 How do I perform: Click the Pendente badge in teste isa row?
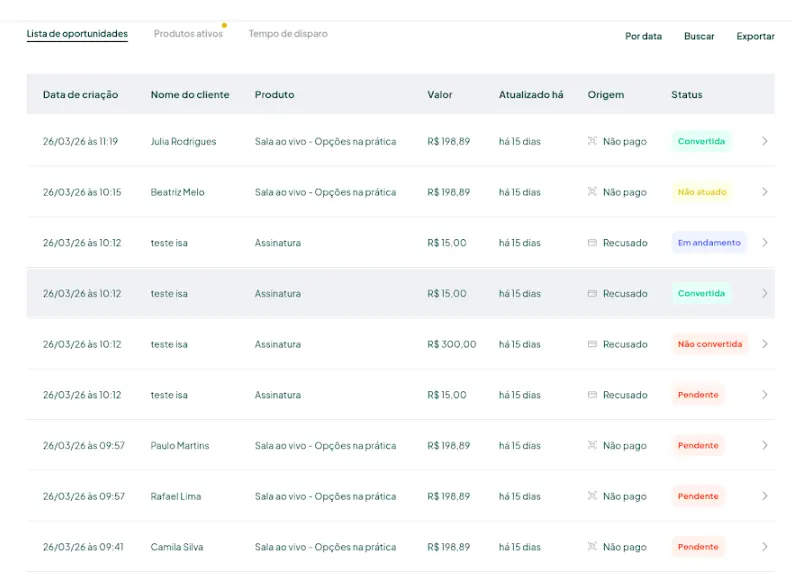point(698,394)
